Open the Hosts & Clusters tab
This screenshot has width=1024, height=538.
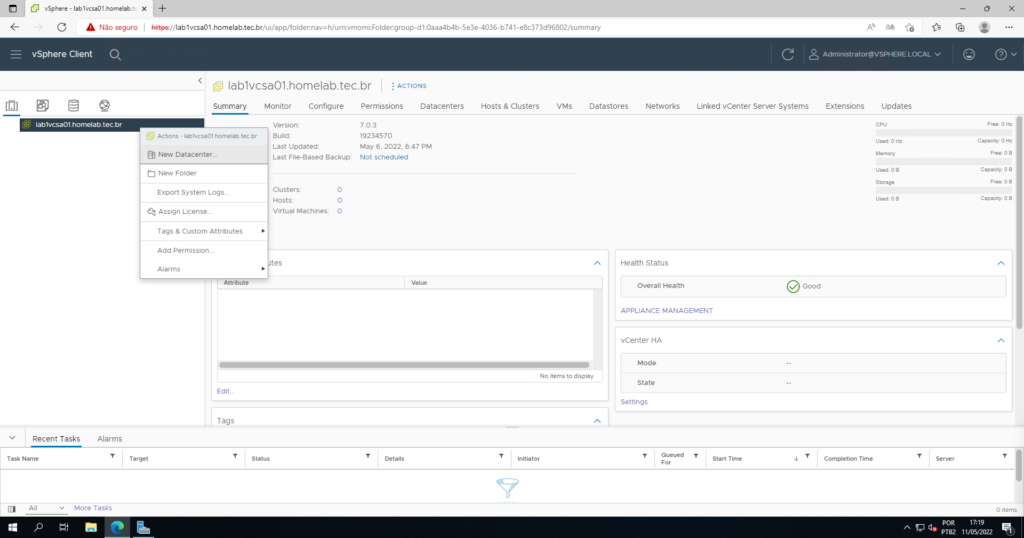[510, 106]
